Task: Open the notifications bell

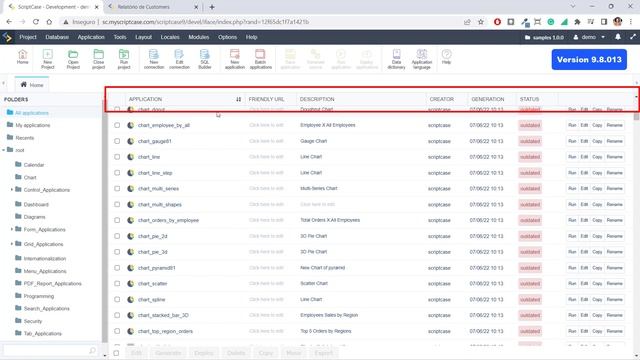Action: 618,37
